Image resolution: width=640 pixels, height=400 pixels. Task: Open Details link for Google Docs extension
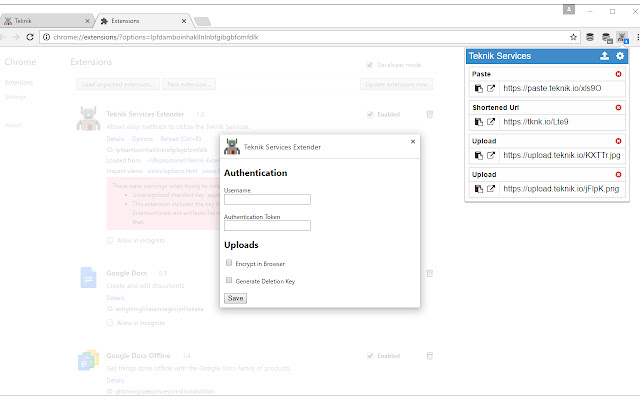pos(115,298)
